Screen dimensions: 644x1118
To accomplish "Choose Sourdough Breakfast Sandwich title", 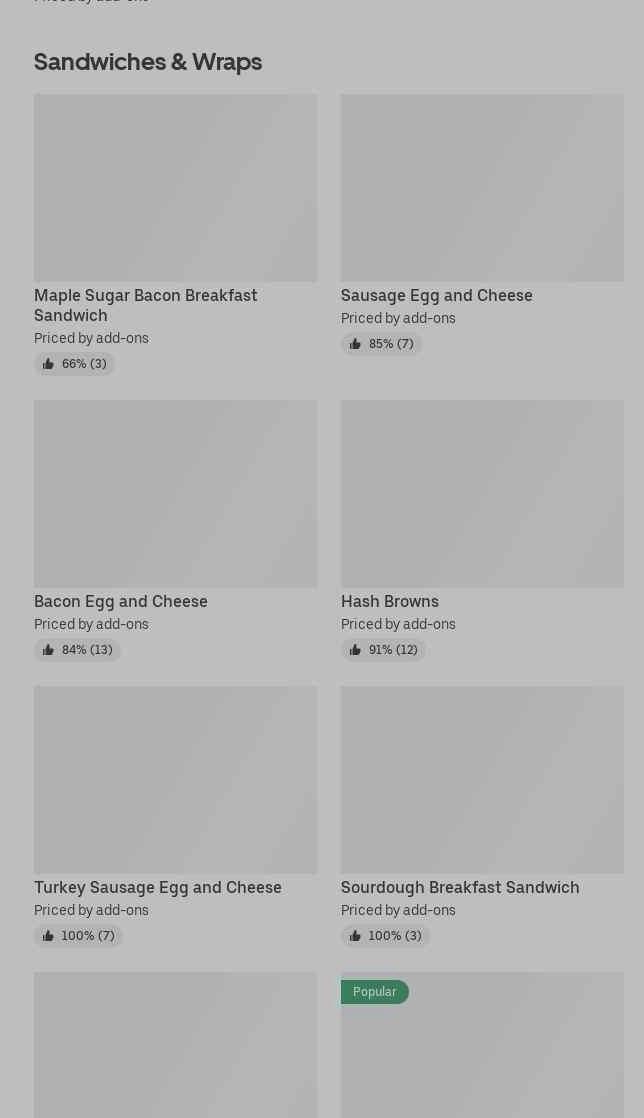I will tap(460, 887).
